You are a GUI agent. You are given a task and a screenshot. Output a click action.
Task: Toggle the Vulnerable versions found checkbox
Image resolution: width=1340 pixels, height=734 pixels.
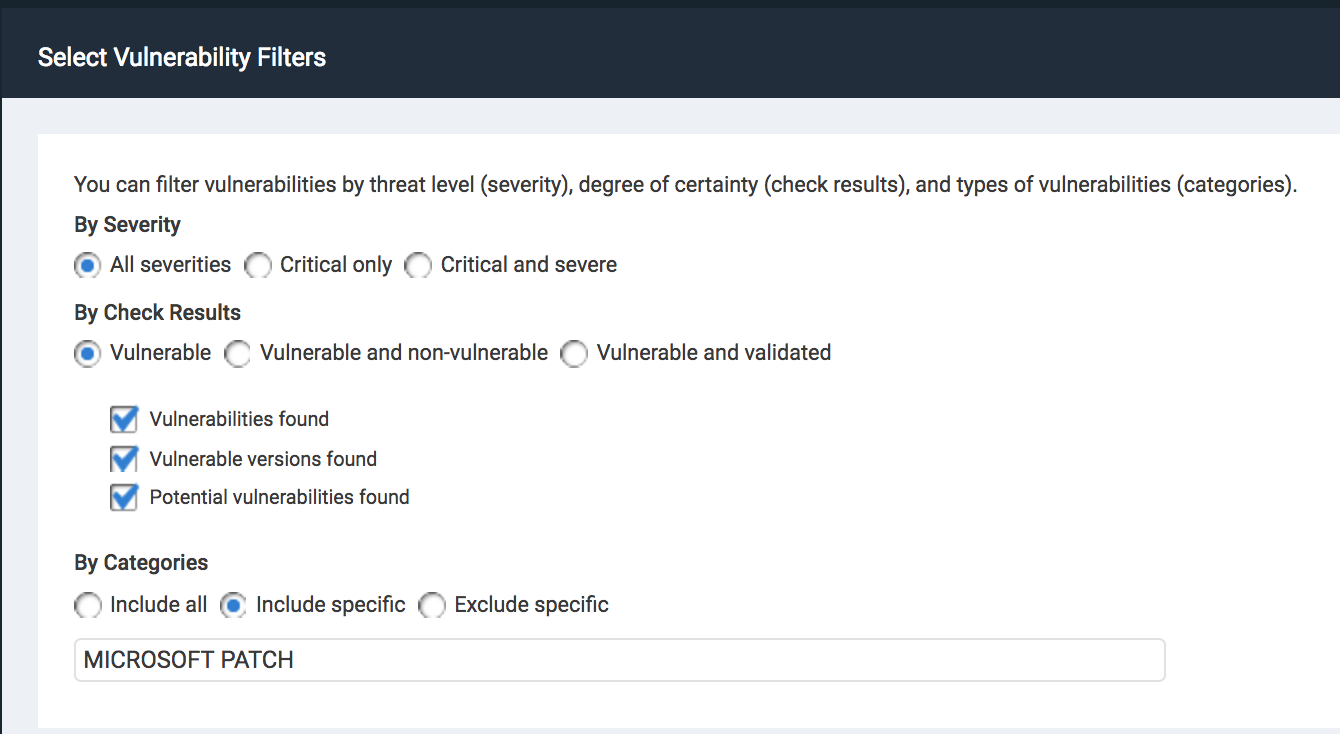click(124, 459)
